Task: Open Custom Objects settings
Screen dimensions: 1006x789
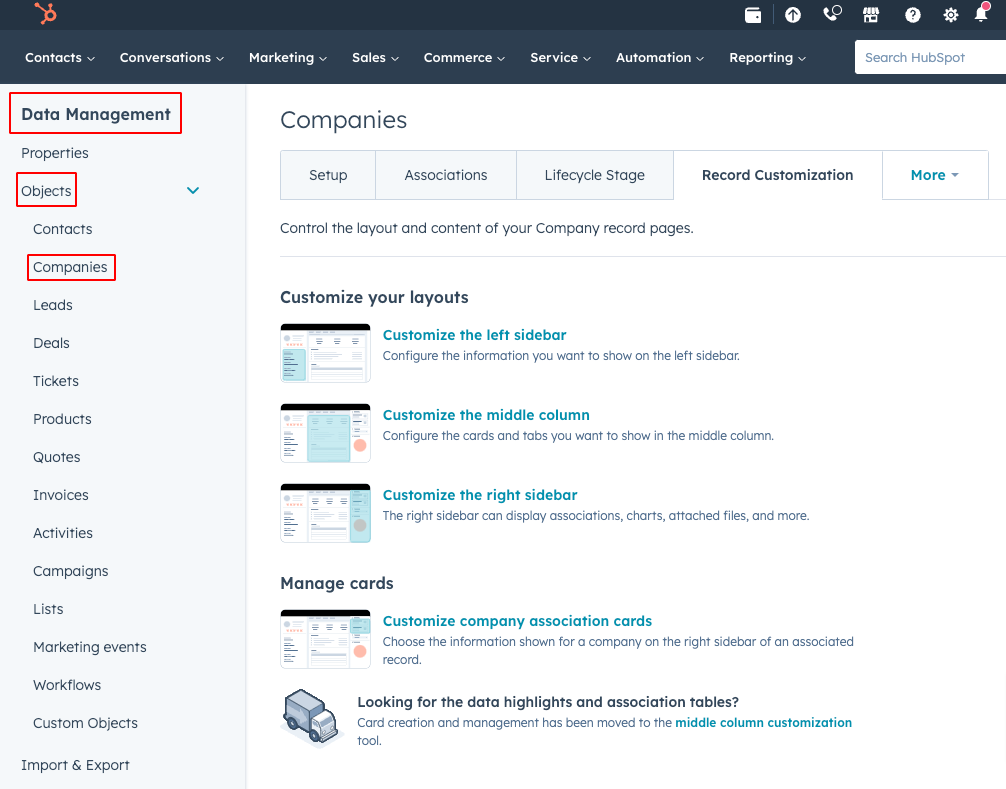Action: coord(85,723)
